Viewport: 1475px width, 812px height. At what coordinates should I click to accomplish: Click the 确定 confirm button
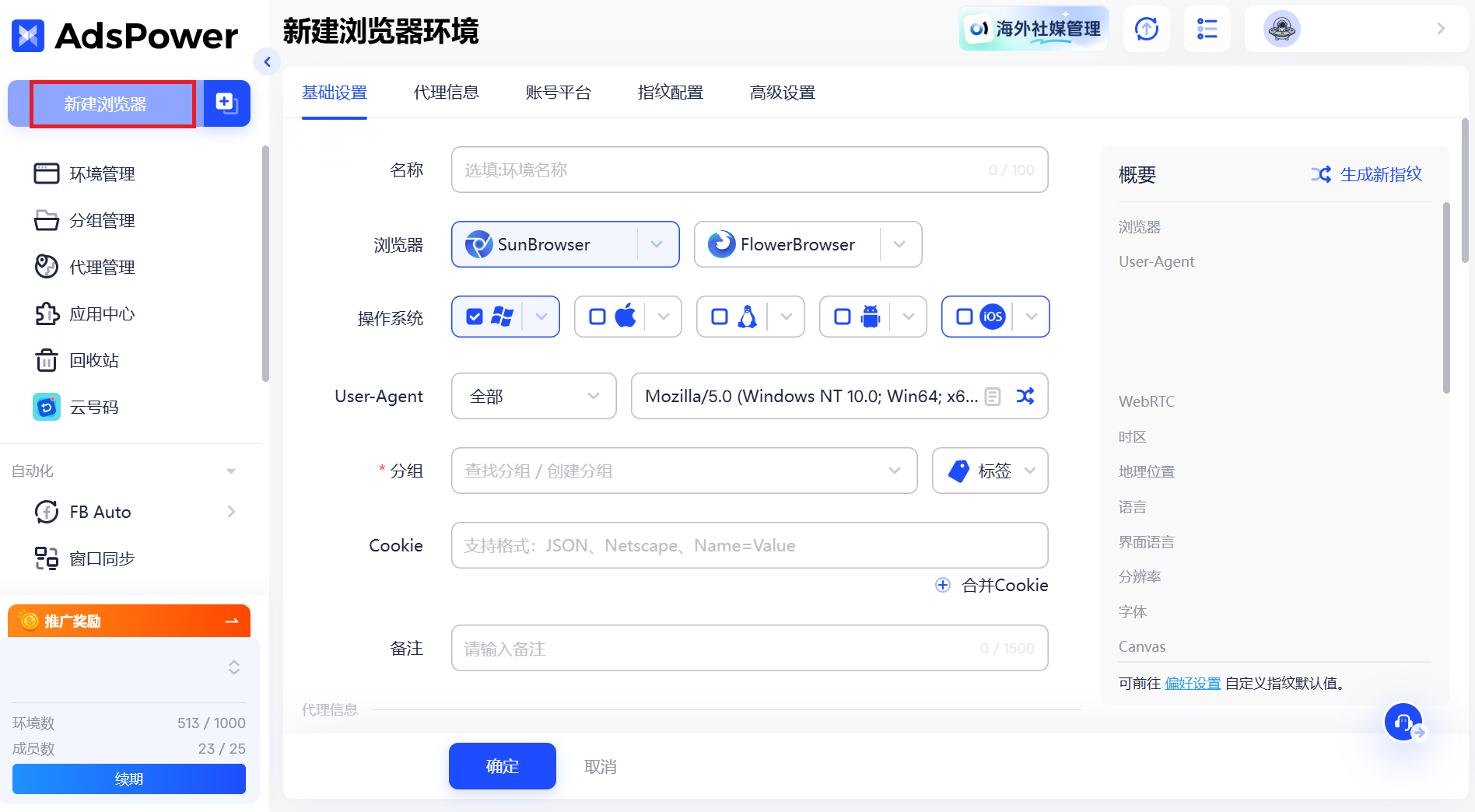pos(502,766)
